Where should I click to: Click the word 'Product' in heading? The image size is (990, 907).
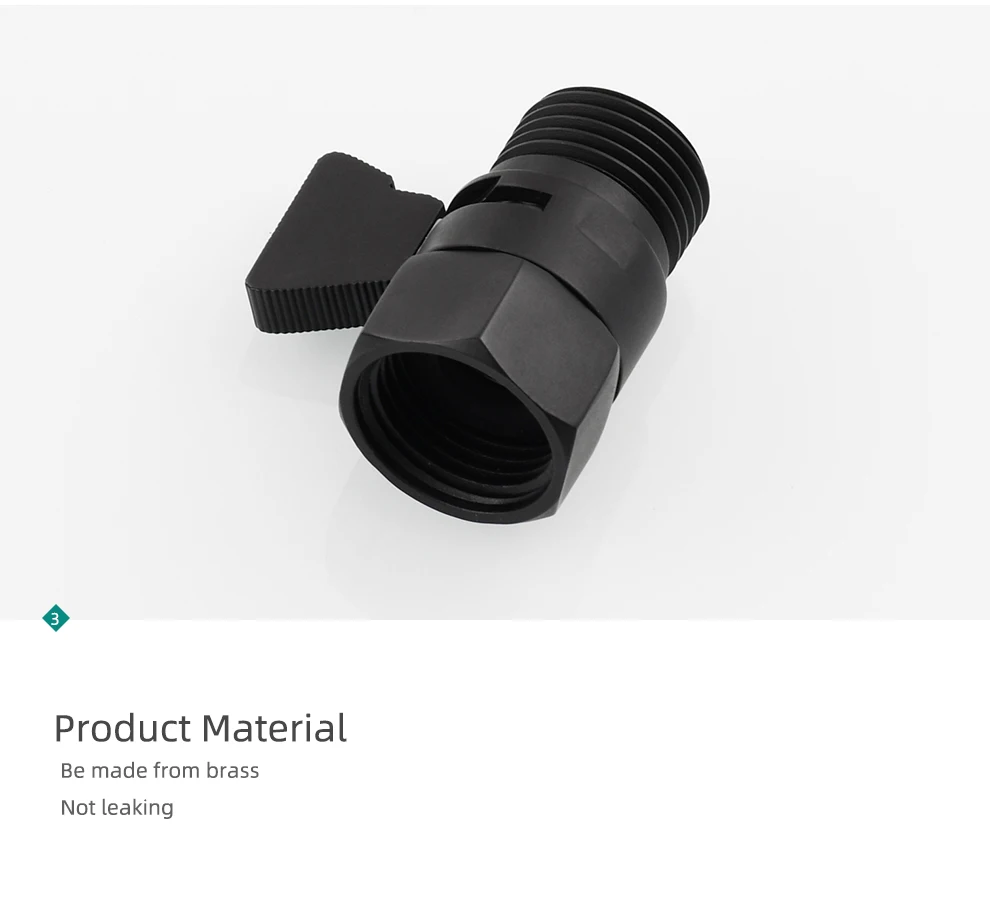point(122,728)
